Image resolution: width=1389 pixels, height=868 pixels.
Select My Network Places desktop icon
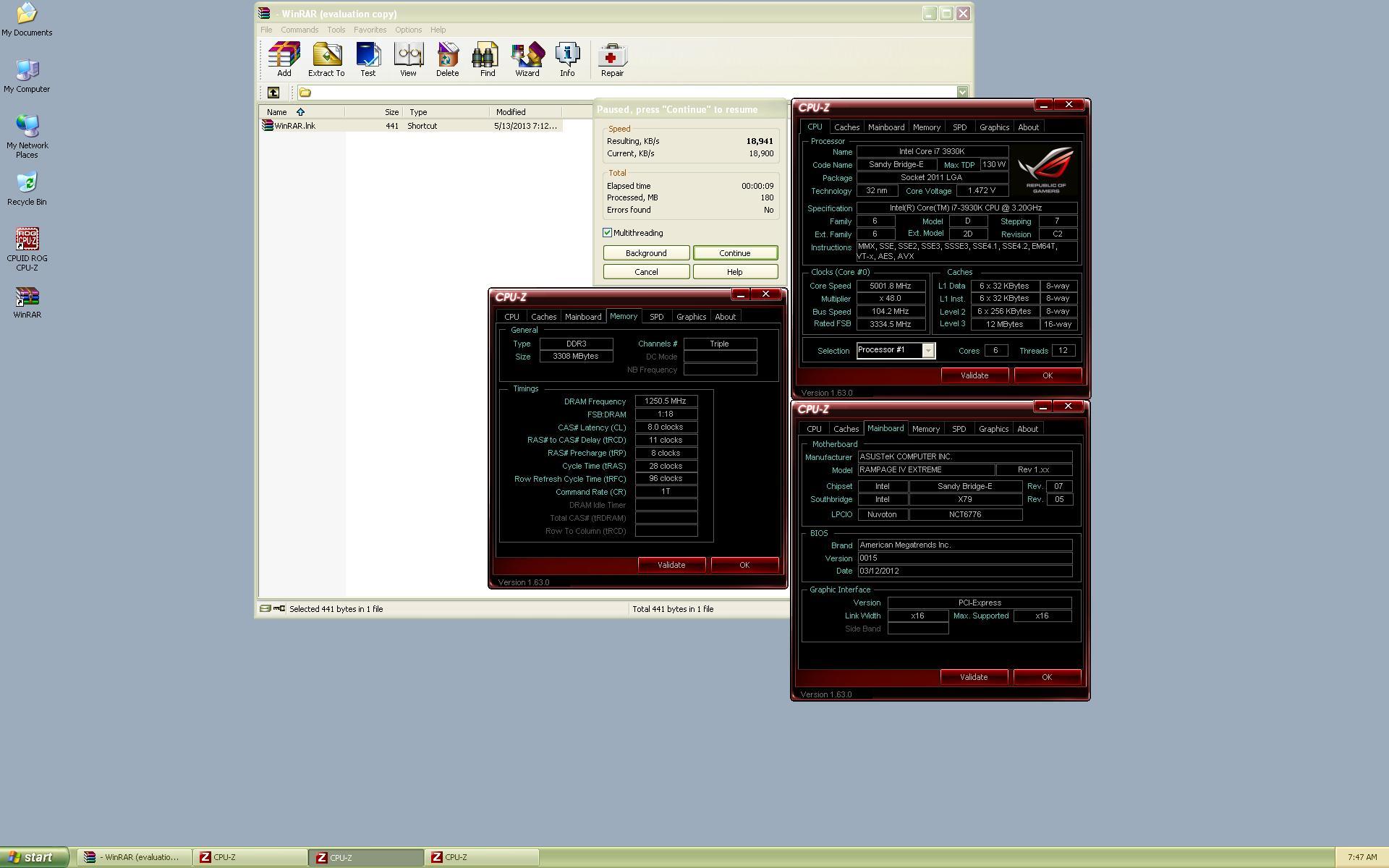point(27,136)
